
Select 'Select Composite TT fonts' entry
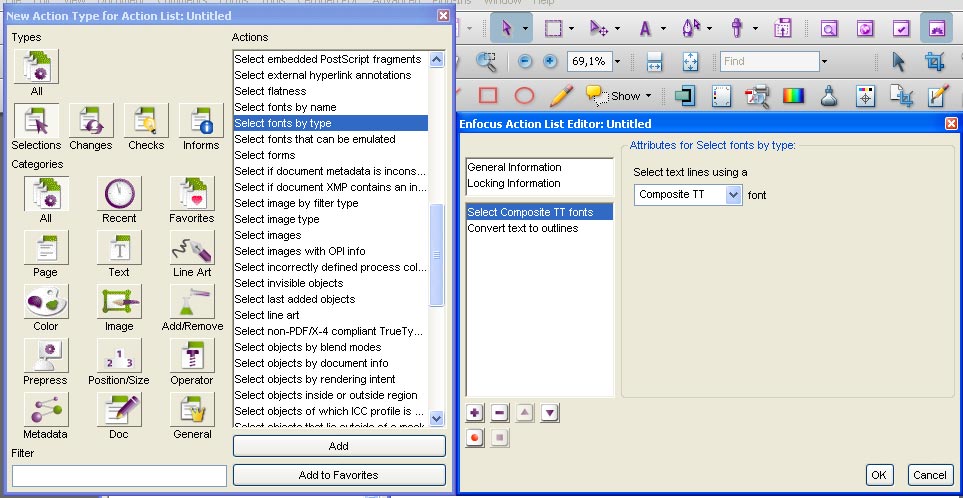point(540,212)
